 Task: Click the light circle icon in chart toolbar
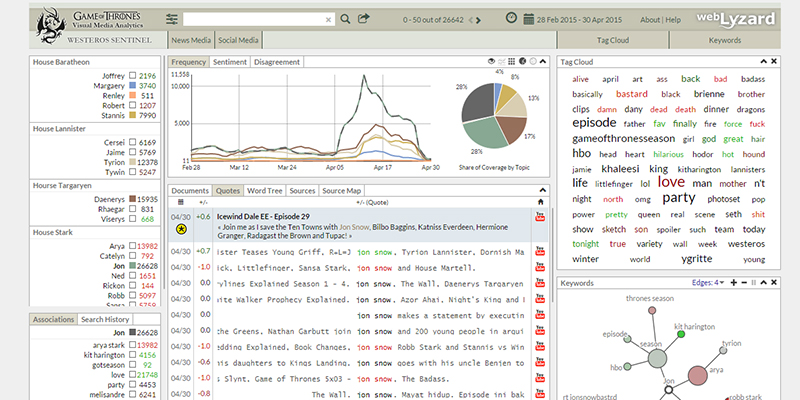pyautogui.click(x=533, y=61)
